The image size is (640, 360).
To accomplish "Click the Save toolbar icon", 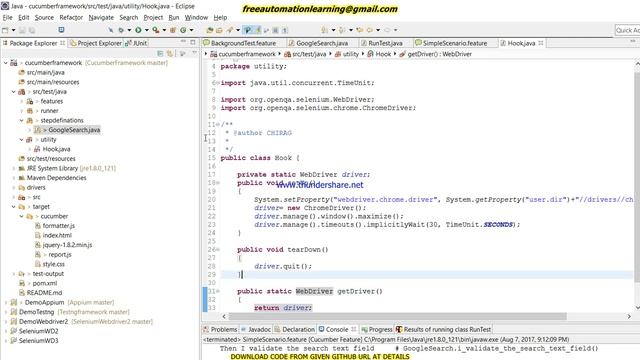I will [x=22, y=30].
